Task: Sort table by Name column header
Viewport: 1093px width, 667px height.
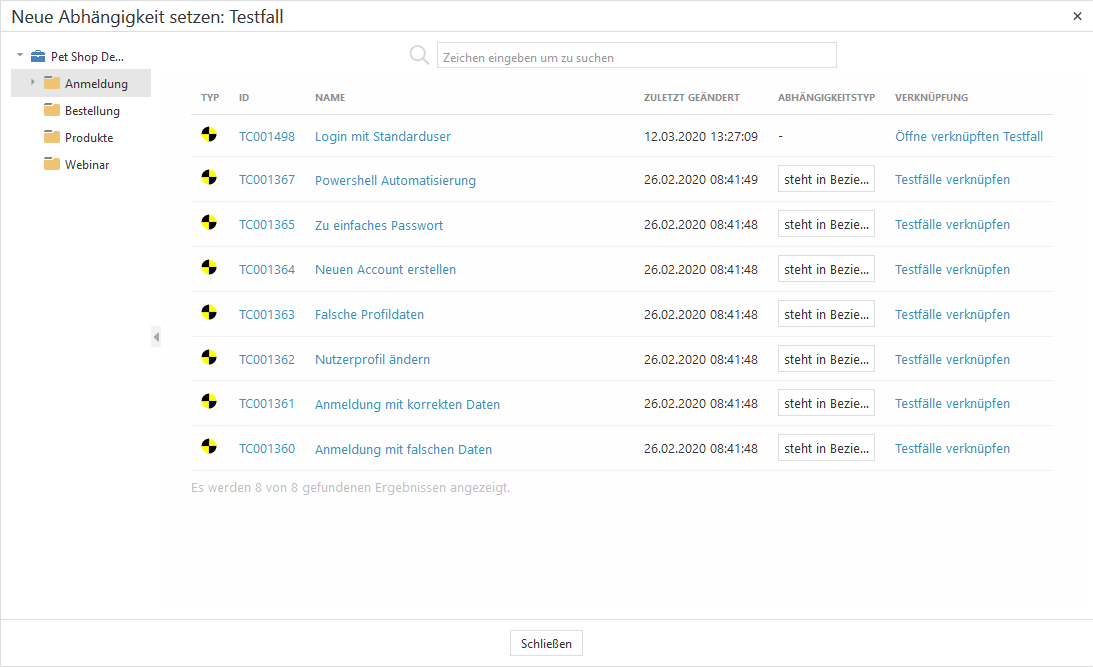Action: pos(330,98)
